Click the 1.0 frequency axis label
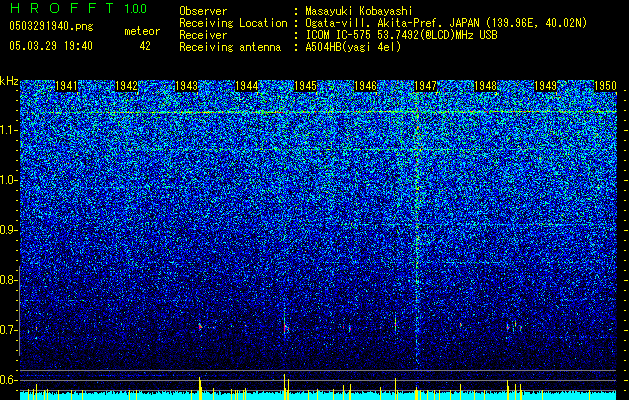The height and width of the screenshot is (400, 629). pyautogui.click(x=8, y=180)
